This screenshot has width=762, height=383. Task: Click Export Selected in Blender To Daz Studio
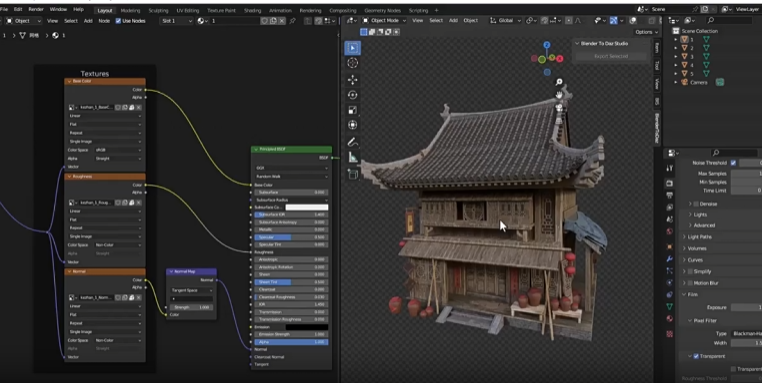(611, 56)
